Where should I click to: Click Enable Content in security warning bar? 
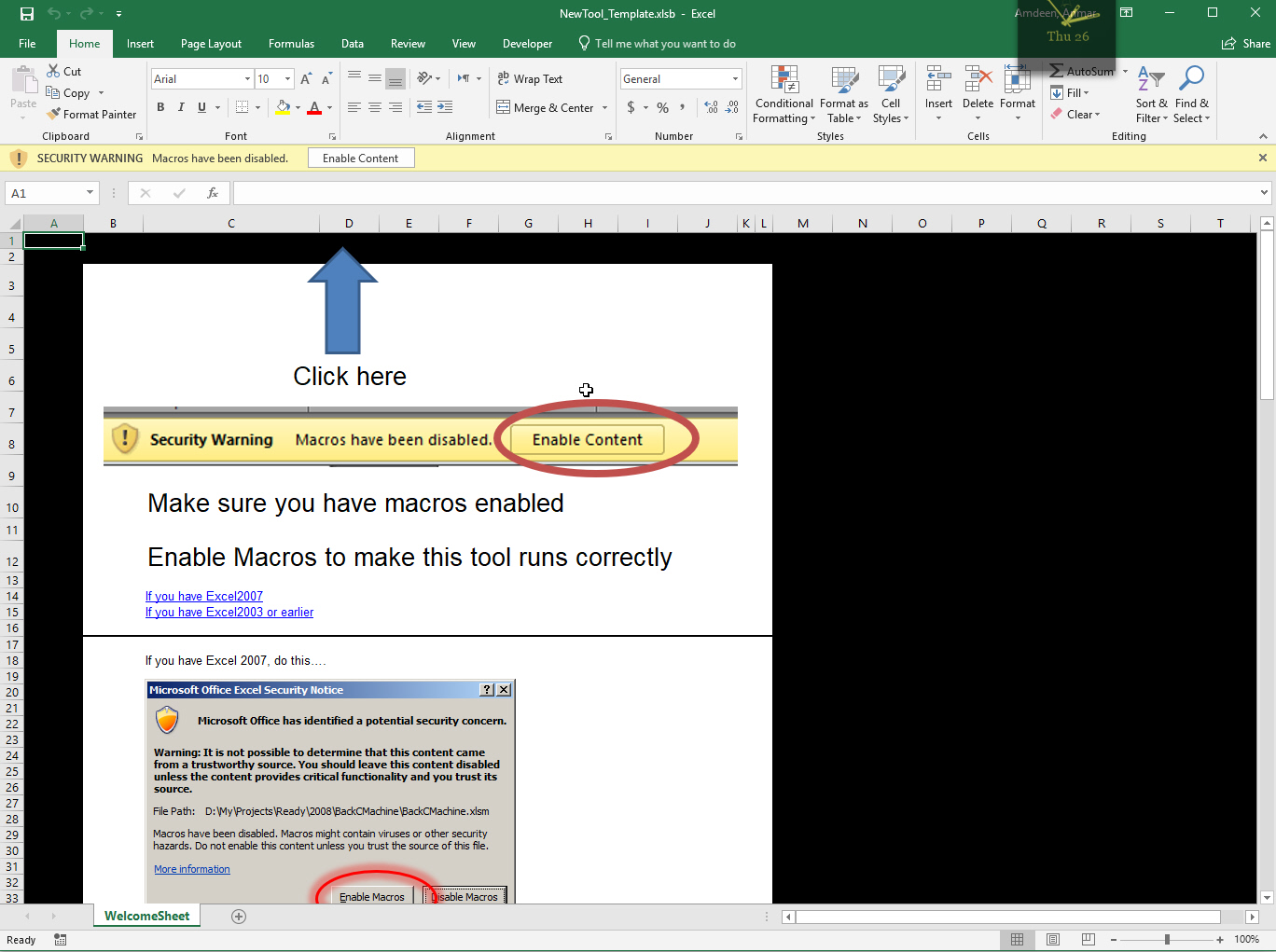pos(360,159)
